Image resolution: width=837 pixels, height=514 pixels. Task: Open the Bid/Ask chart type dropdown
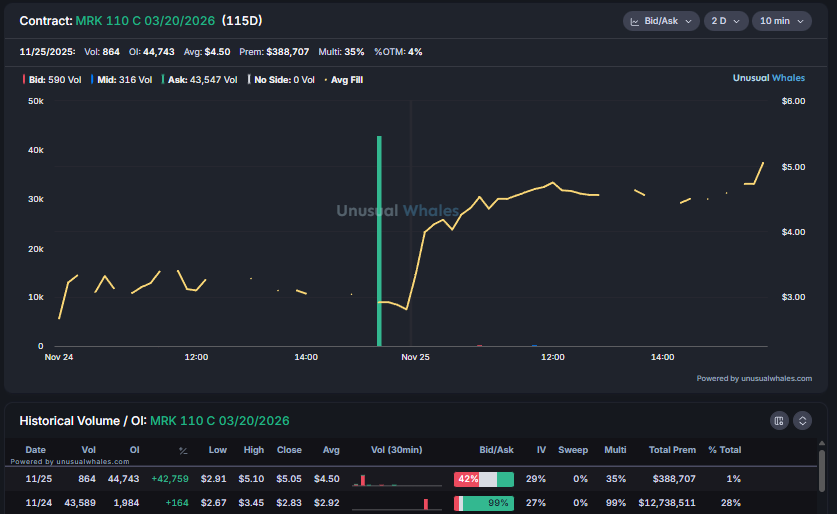[660, 21]
